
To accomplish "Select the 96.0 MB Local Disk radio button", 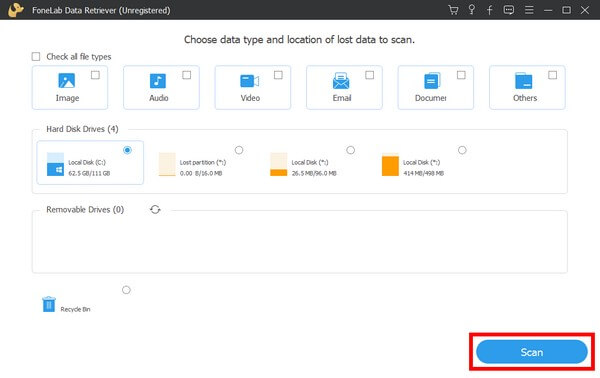I will click(351, 150).
